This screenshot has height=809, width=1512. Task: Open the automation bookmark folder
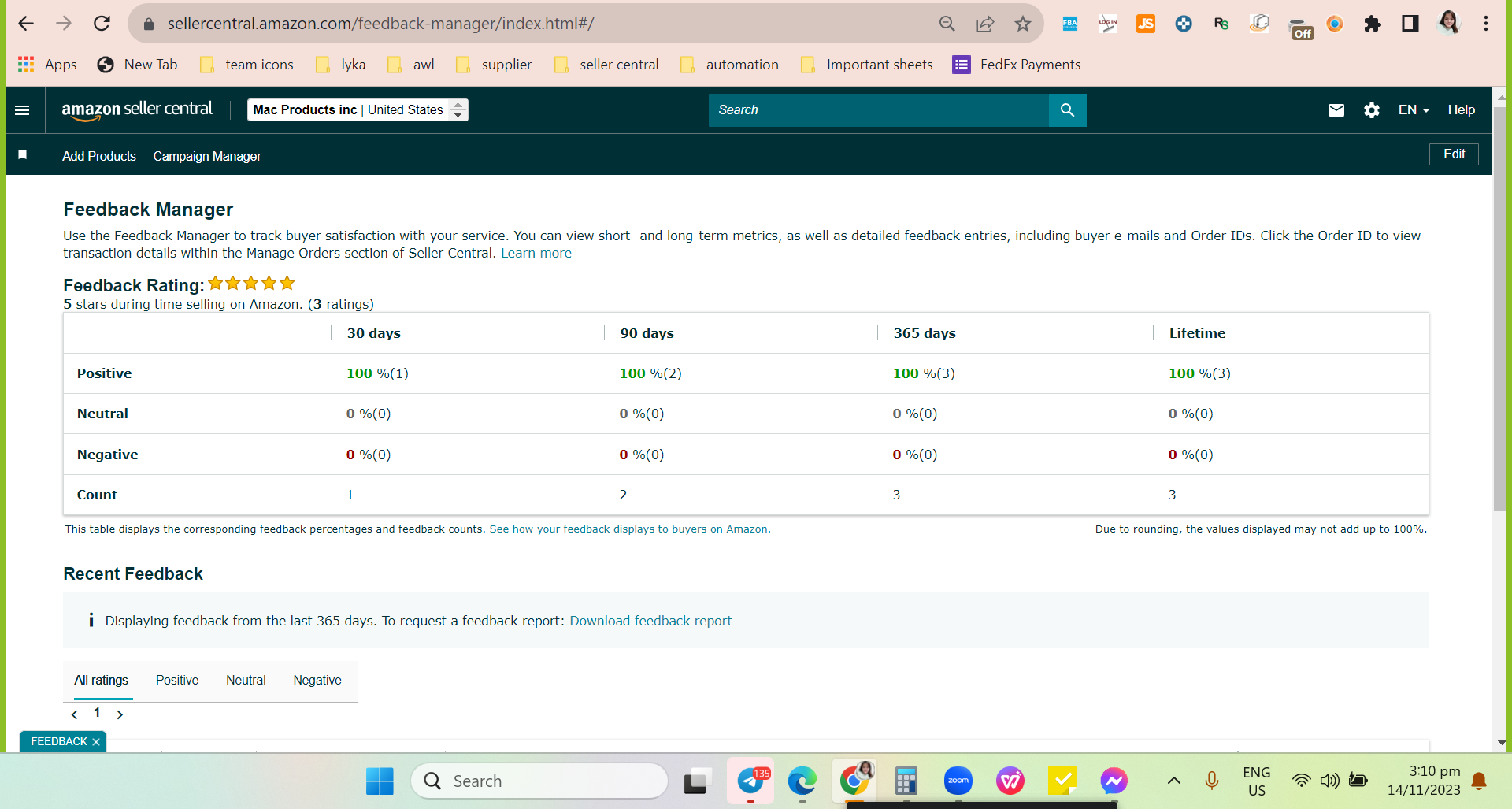(730, 65)
